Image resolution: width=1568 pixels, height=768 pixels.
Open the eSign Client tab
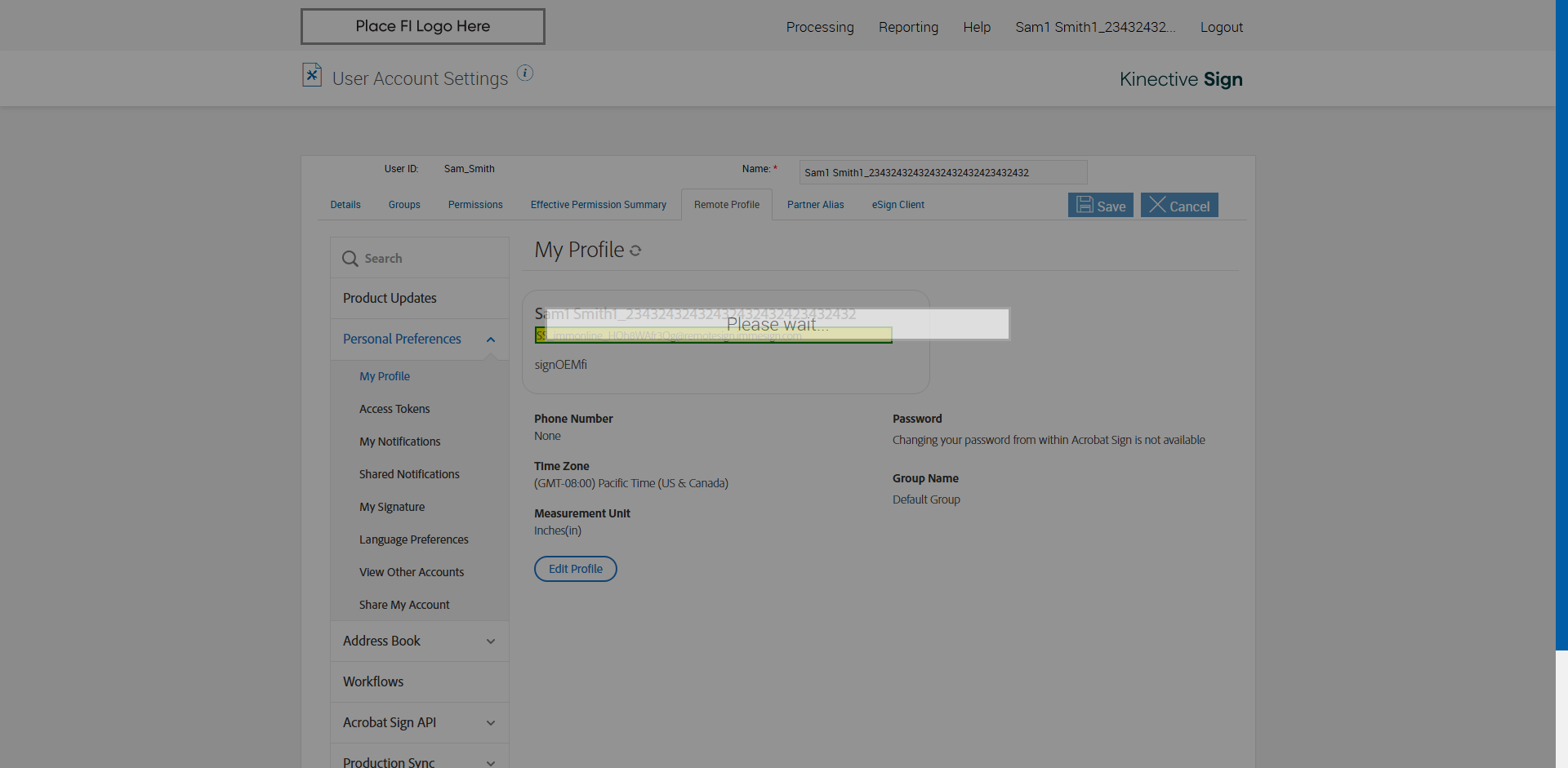tap(898, 205)
